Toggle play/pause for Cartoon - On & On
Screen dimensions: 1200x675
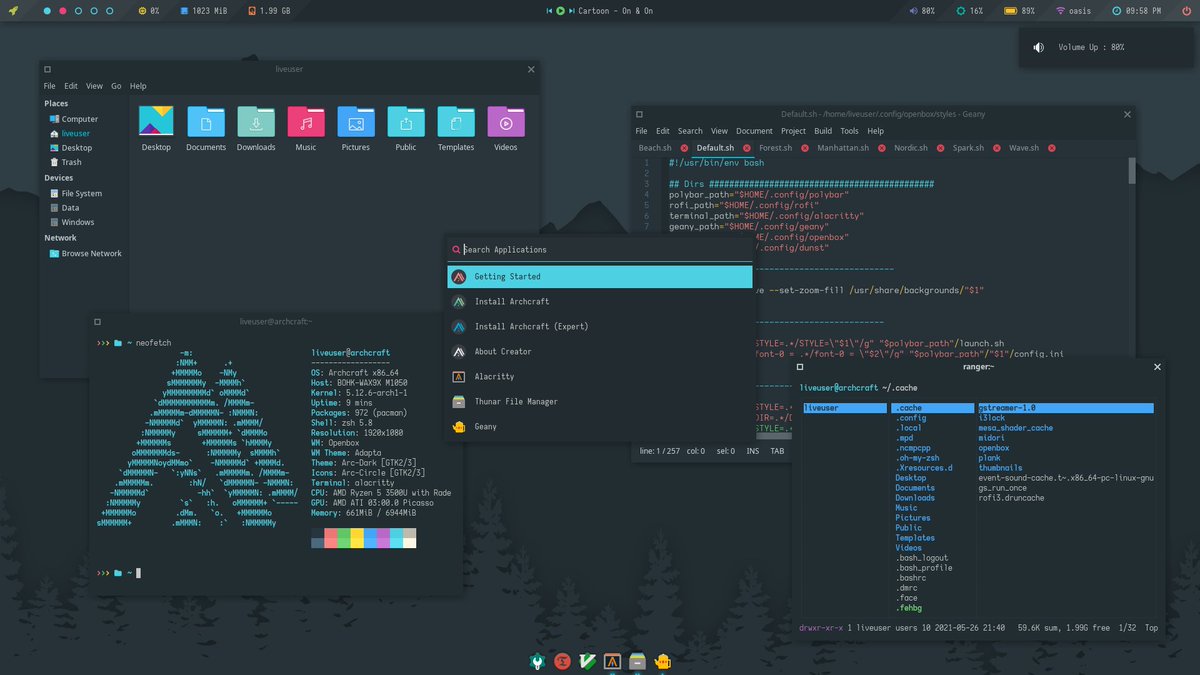[x=560, y=10]
